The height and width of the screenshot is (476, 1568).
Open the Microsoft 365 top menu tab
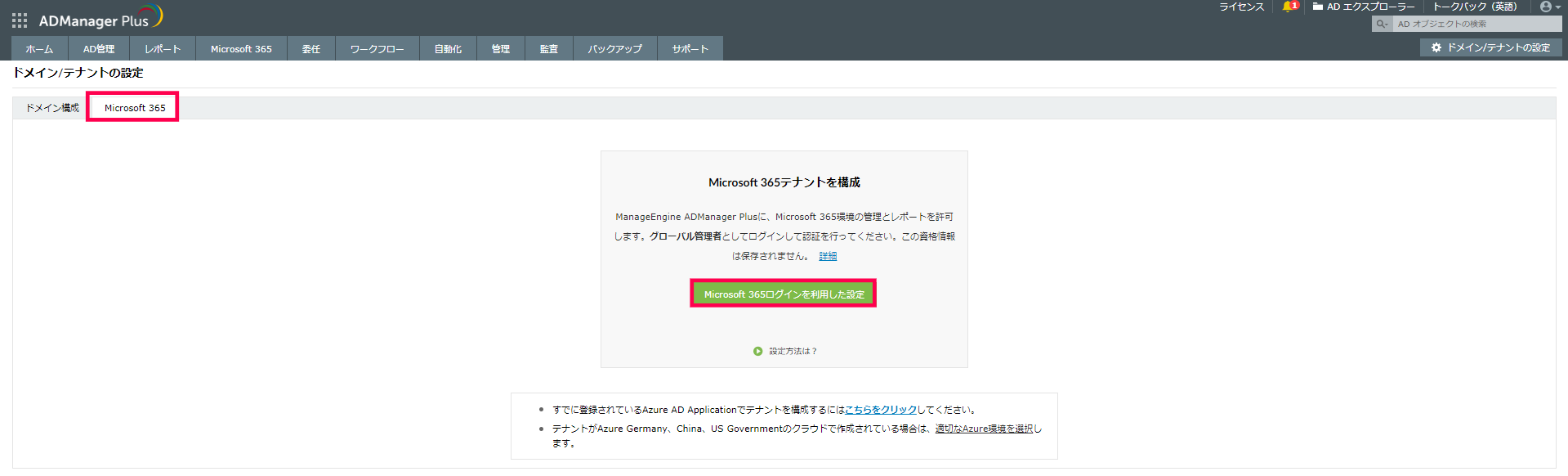(241, 49)
